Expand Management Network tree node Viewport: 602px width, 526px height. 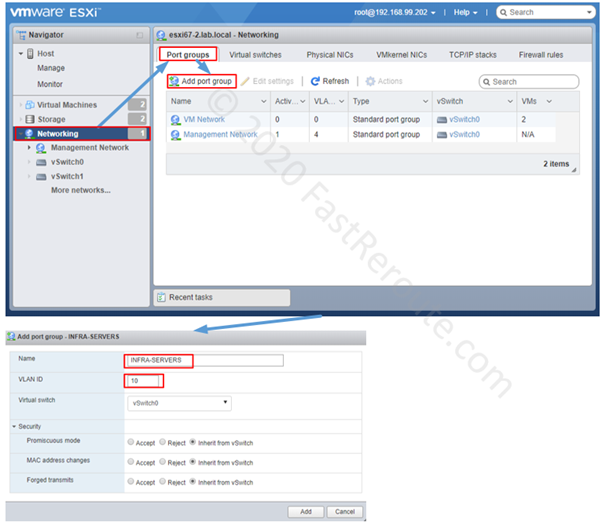pos(29,148)
